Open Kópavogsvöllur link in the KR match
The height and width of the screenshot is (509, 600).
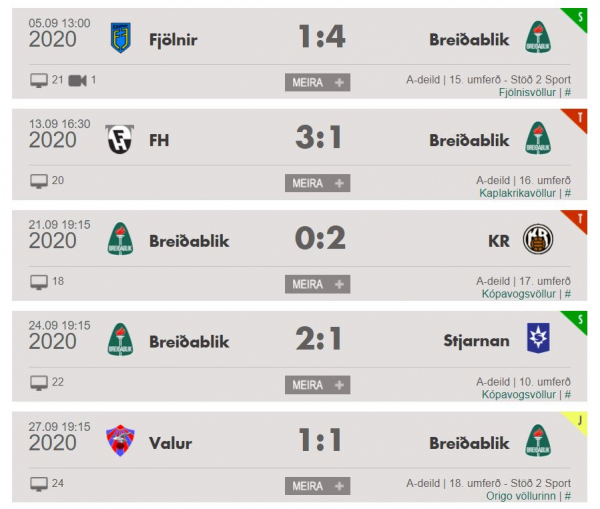pyautogui.click(x=518, y=294)
